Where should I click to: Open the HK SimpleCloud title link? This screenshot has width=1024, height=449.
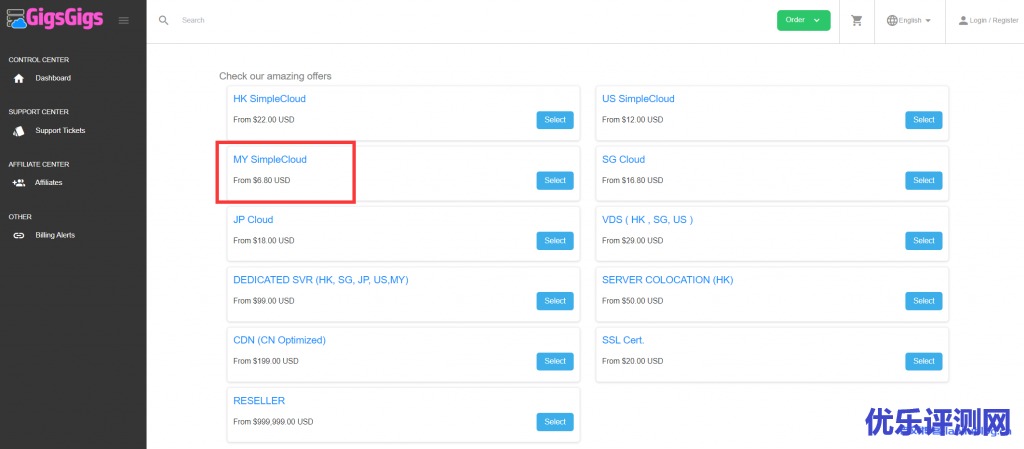pos(269,99)
